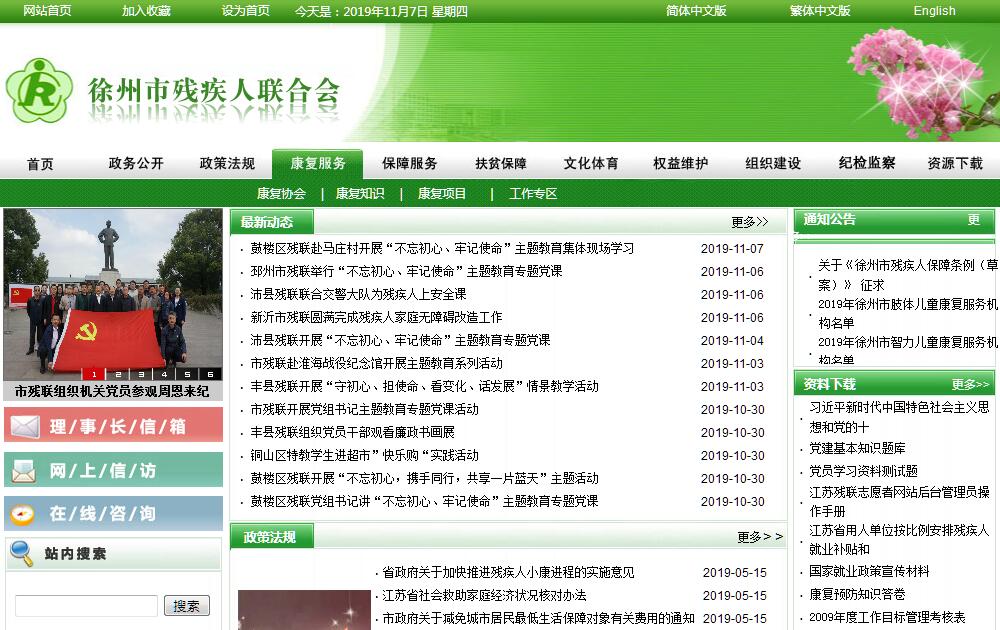Image resolution: width=1000 pixels, height=630 pixels.
Task: Click the magnifying glass icon beside 站内搜索
Action: (21, 553)
